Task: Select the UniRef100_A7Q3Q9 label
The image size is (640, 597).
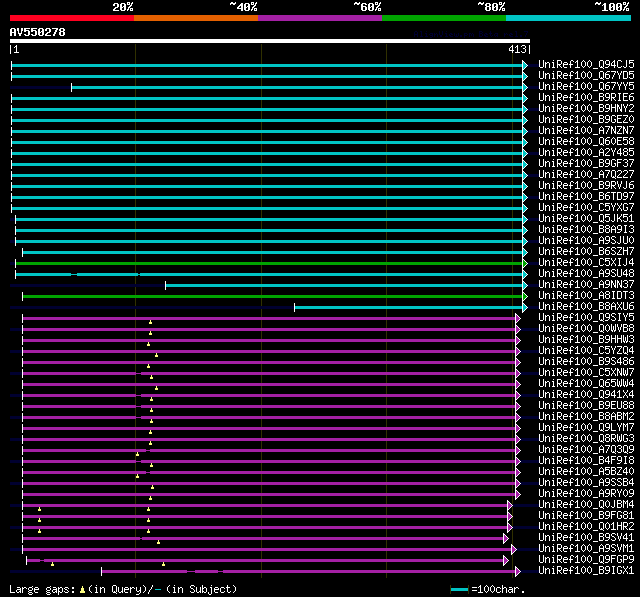Action: [586, 450]
